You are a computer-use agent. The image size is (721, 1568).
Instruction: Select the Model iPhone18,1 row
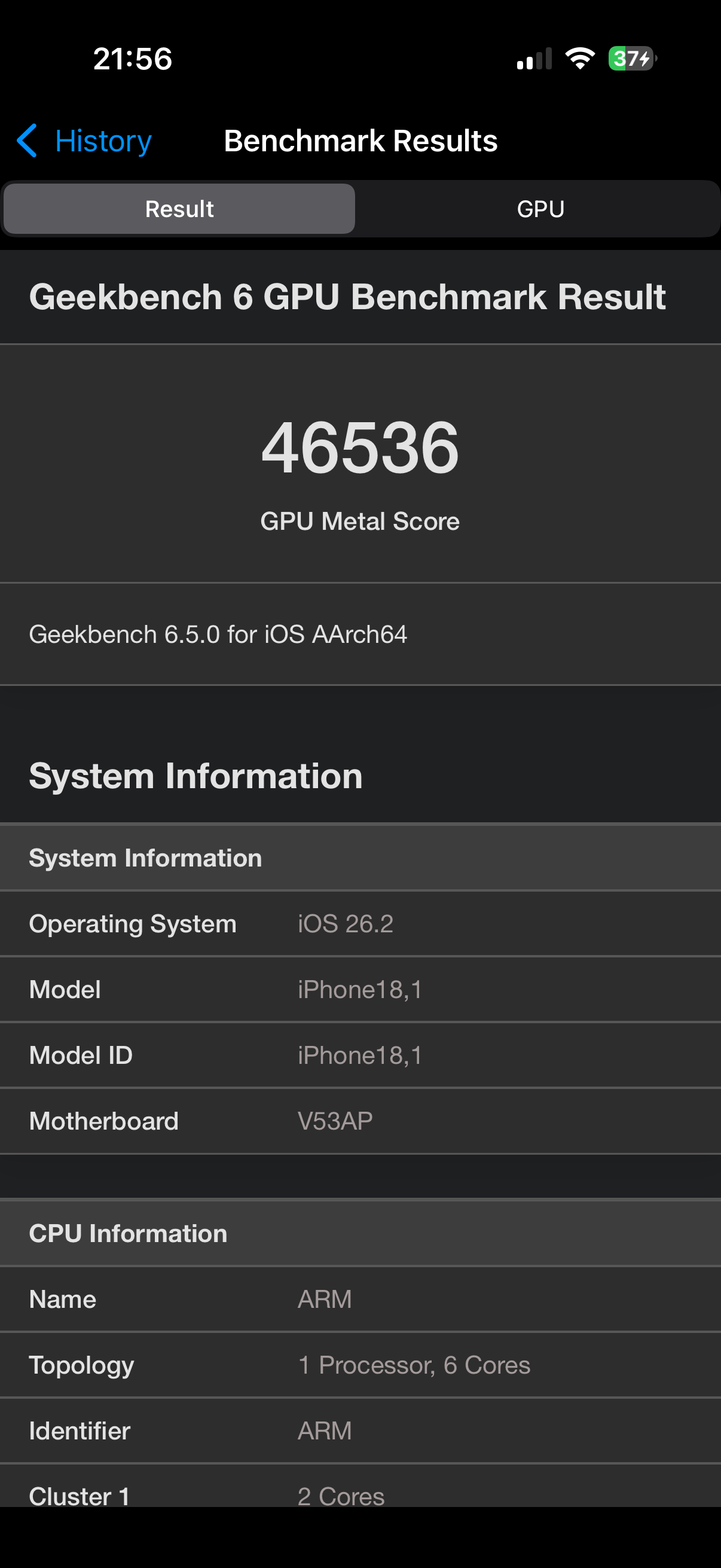[x=360, y=990]
